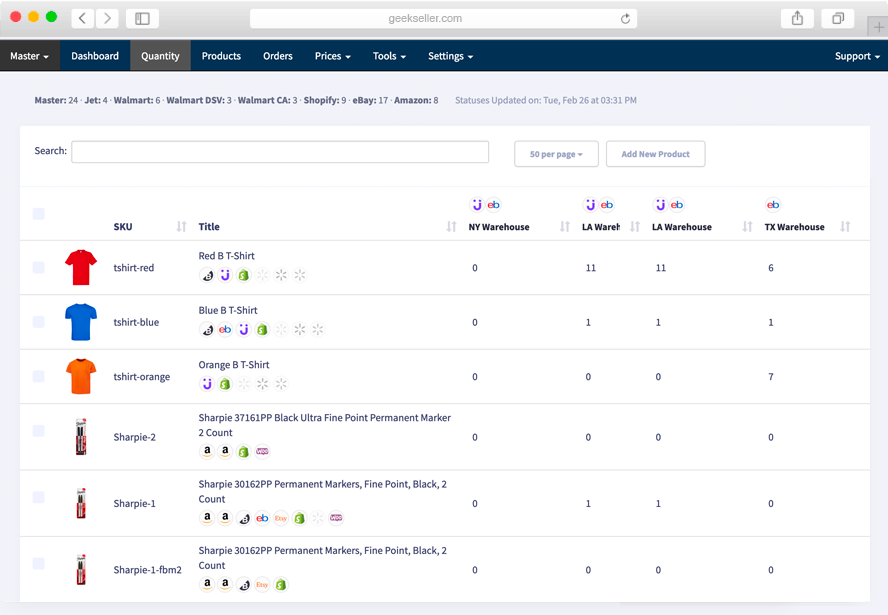Tick the Sharpie-2 row checkbox
Viewport: 888px width, 615px height.
click(39, 431)
